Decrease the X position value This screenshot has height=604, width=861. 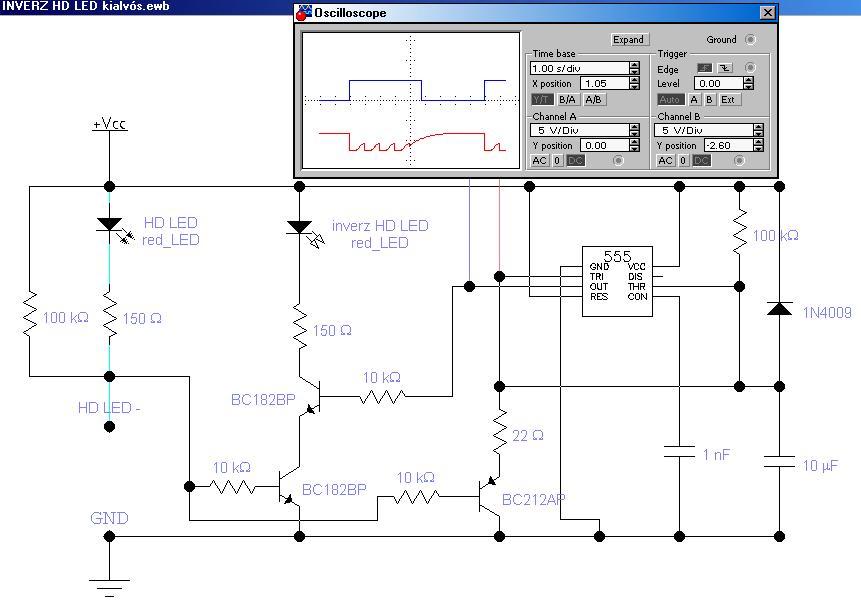click(634, 87)
